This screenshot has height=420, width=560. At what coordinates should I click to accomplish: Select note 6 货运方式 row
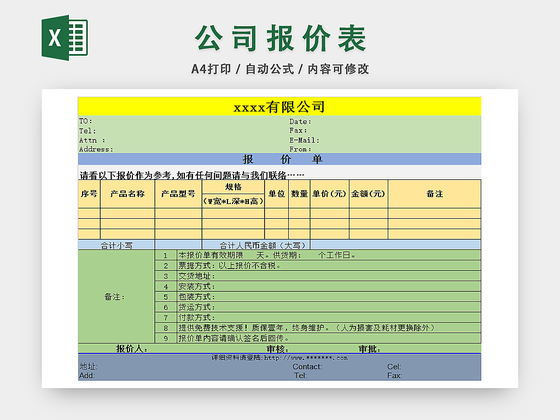click(x=329, y=307)
